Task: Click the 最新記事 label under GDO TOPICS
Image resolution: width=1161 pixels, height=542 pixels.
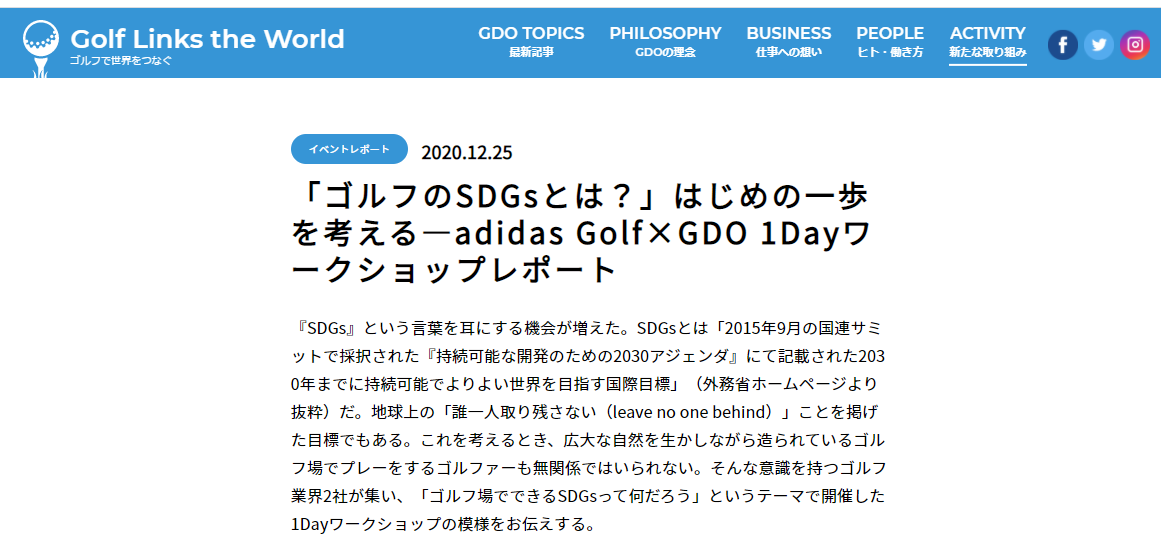Action: [x=531, y=52]
